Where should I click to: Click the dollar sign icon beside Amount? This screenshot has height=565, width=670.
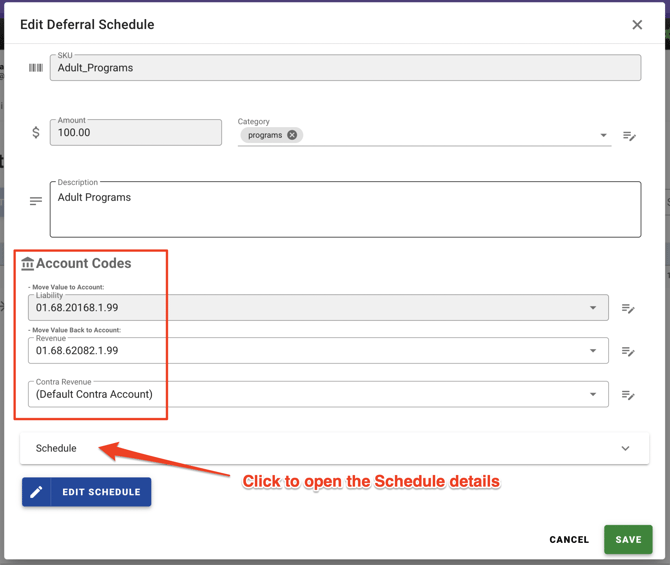36,132
